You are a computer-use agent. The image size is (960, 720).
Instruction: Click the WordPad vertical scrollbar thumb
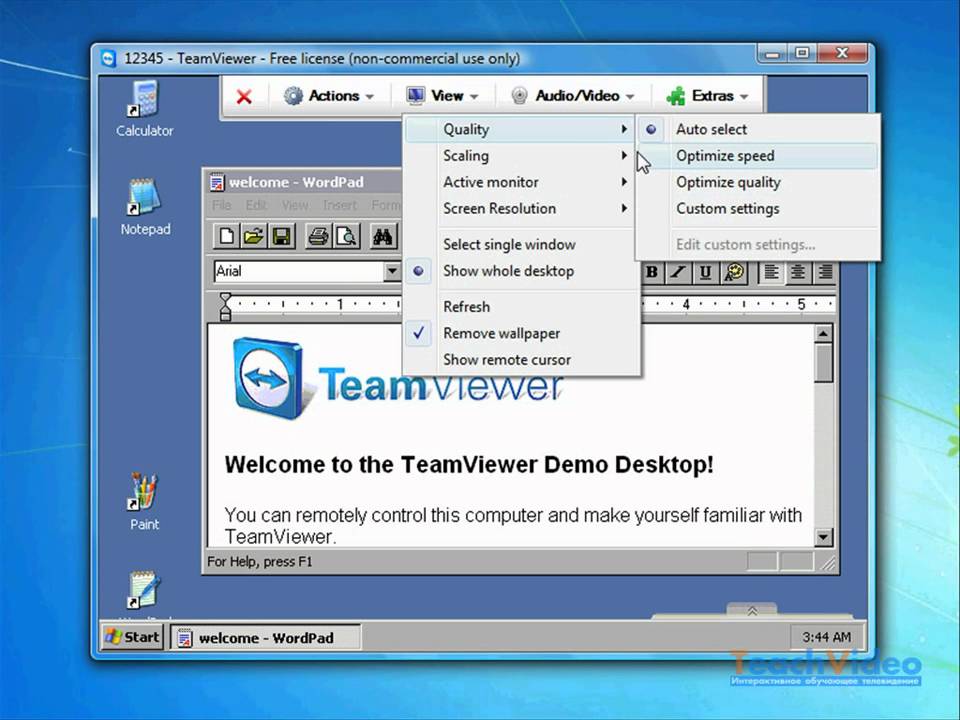pos(823,362)
